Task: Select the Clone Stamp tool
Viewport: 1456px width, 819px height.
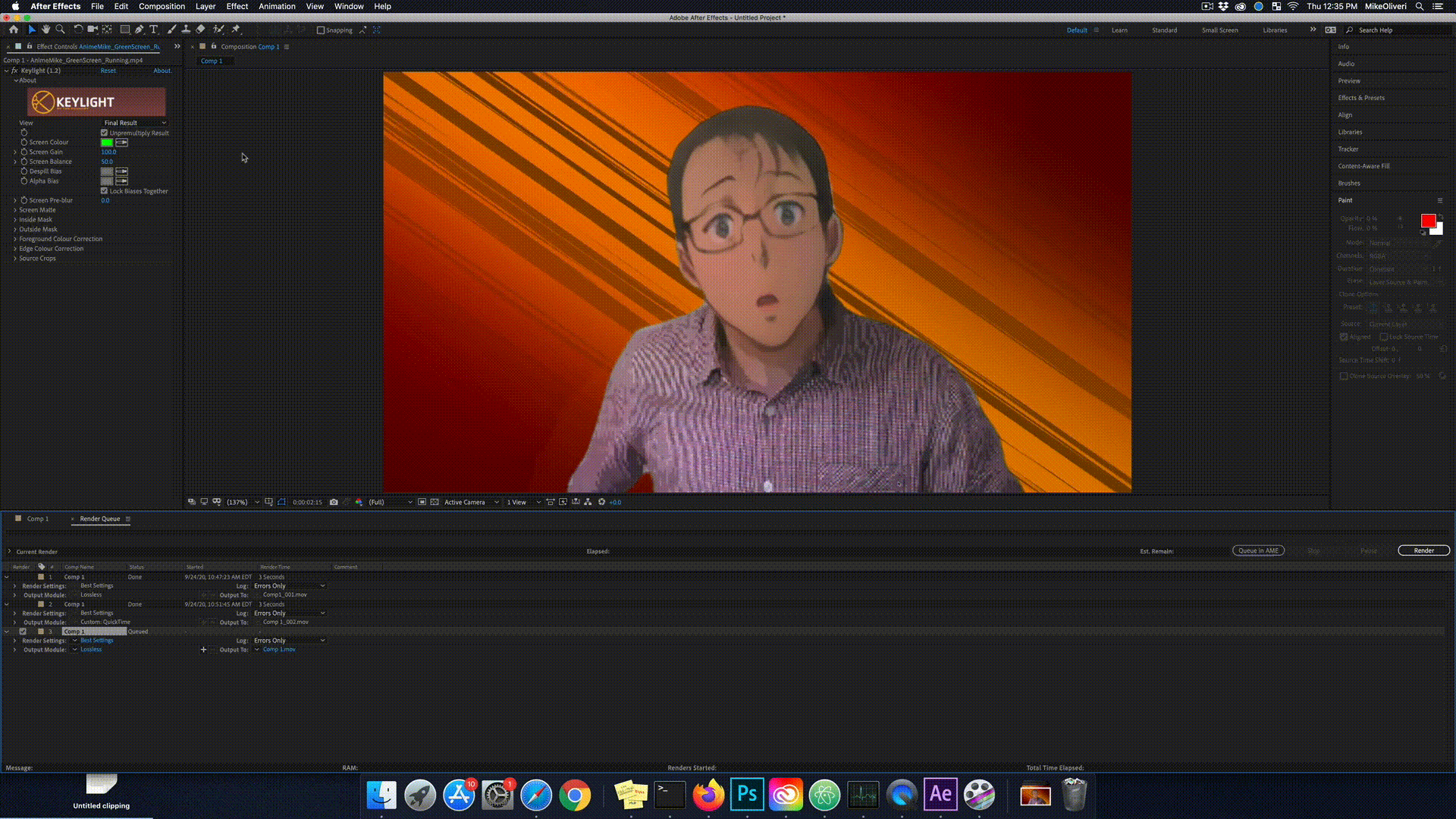Action: tap(186, 30)
